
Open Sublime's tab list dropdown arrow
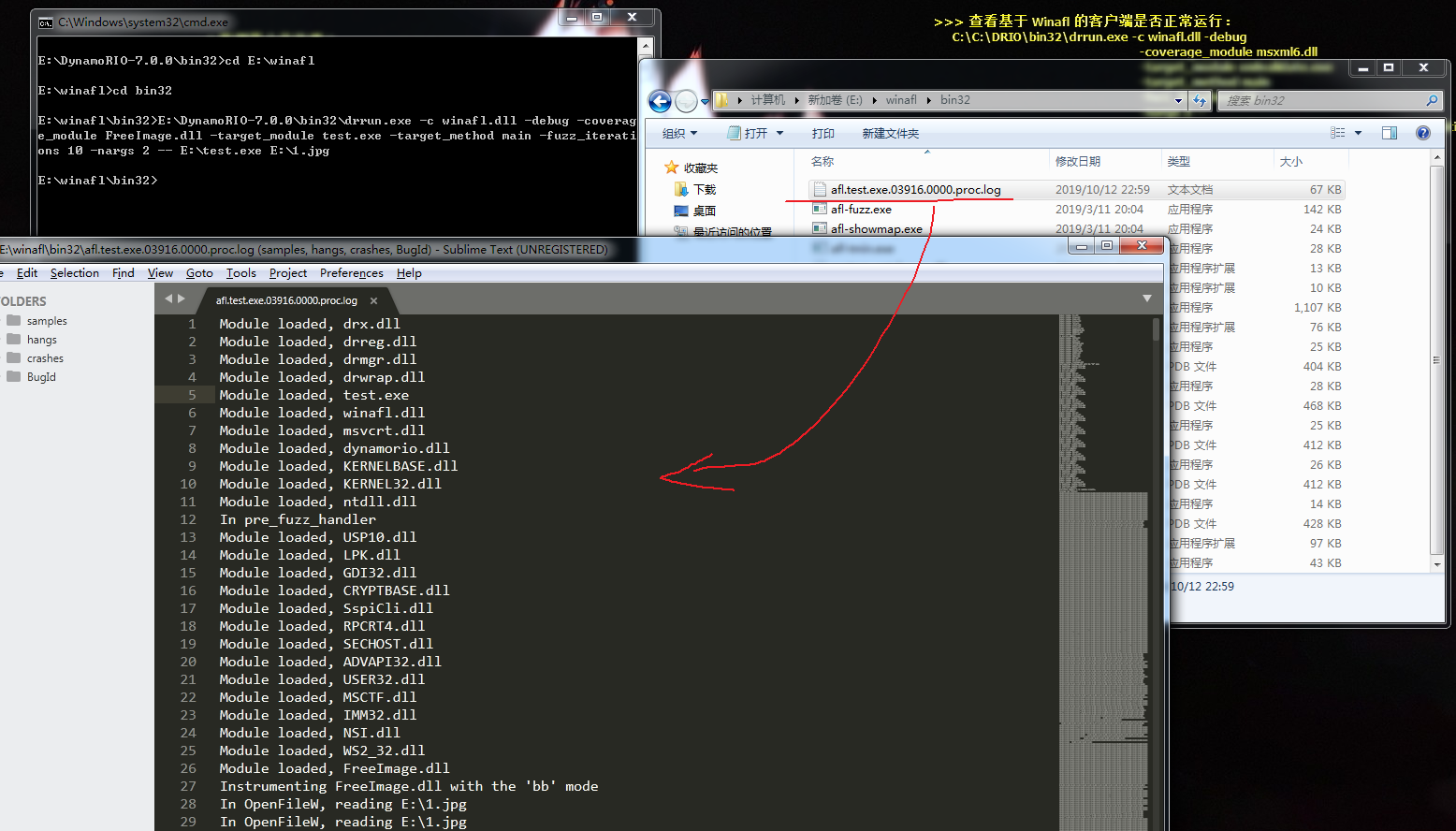click(1147, 299)
